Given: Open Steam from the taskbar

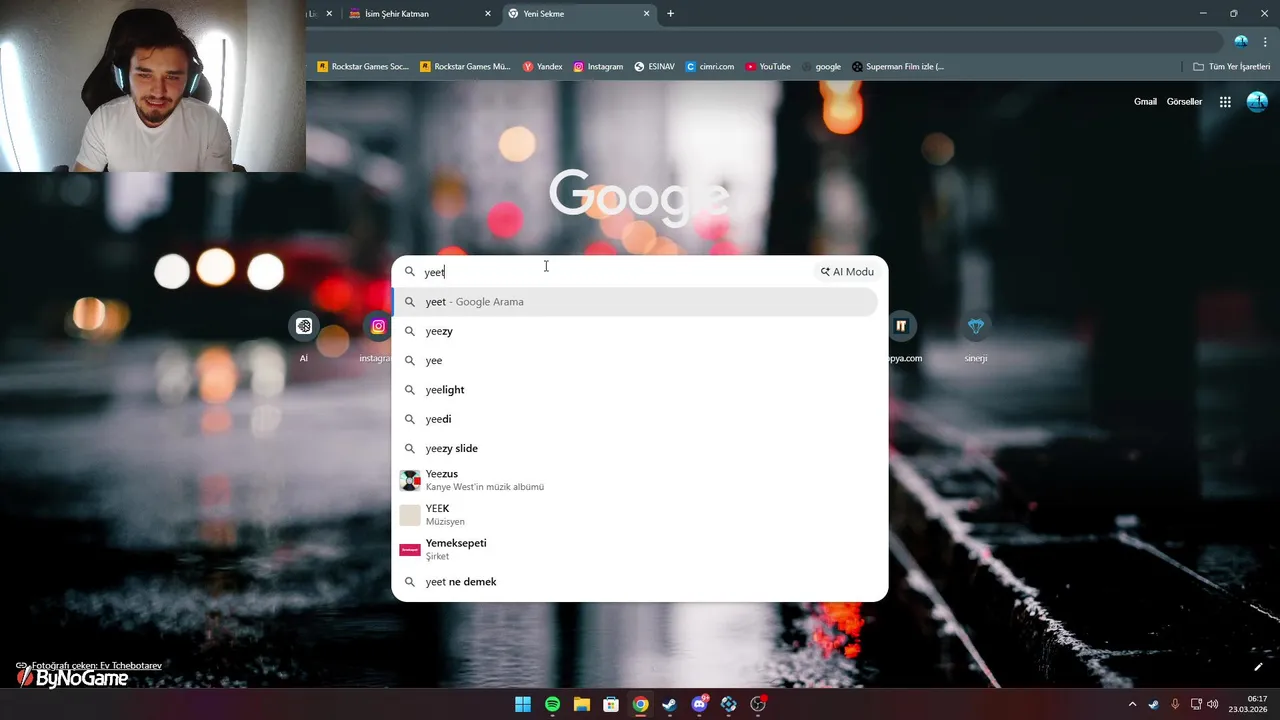Looking at the screenshot, I should click(x=670, y=704).
